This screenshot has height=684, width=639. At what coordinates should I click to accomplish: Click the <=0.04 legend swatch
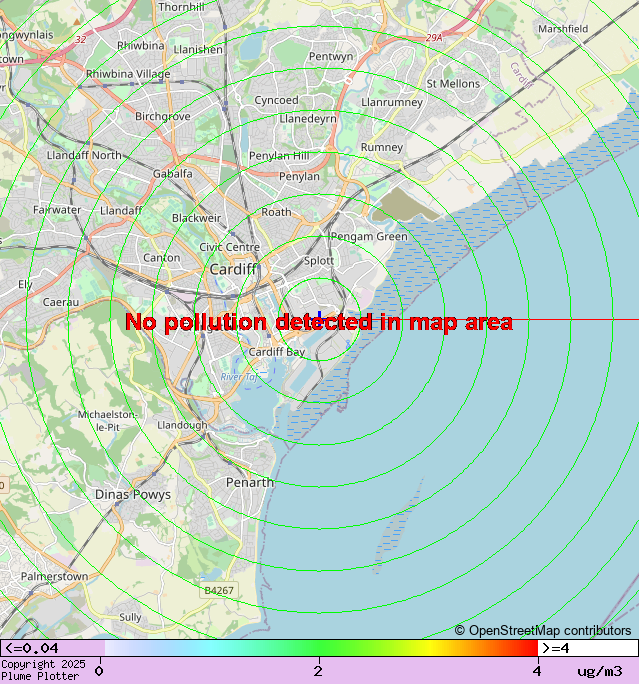(x=52, y=648)
